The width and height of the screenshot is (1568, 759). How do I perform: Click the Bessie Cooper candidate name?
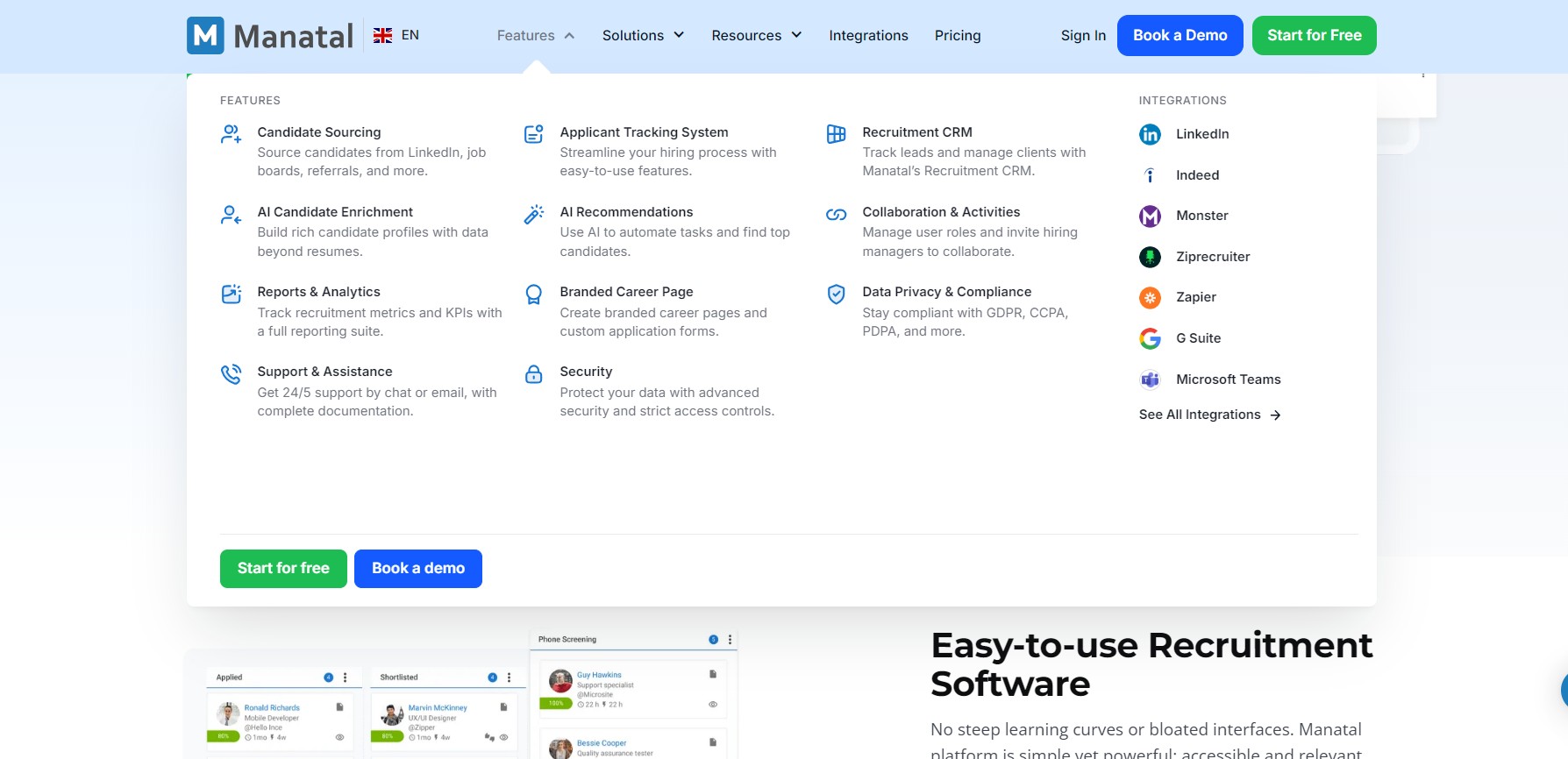pos(602,743)
